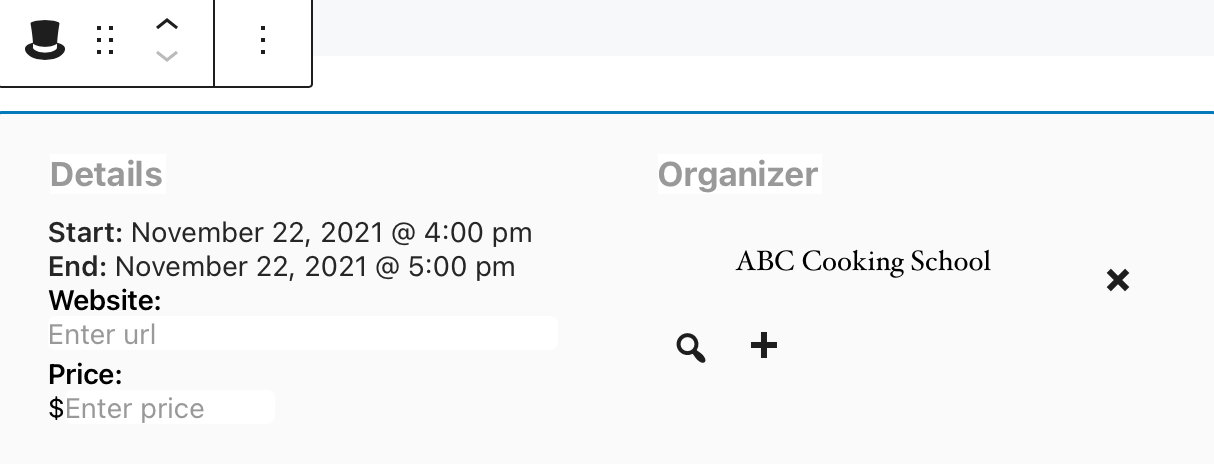Remove ABC Cooking School organizer
1214x464 pixels.
(1118, 280)
